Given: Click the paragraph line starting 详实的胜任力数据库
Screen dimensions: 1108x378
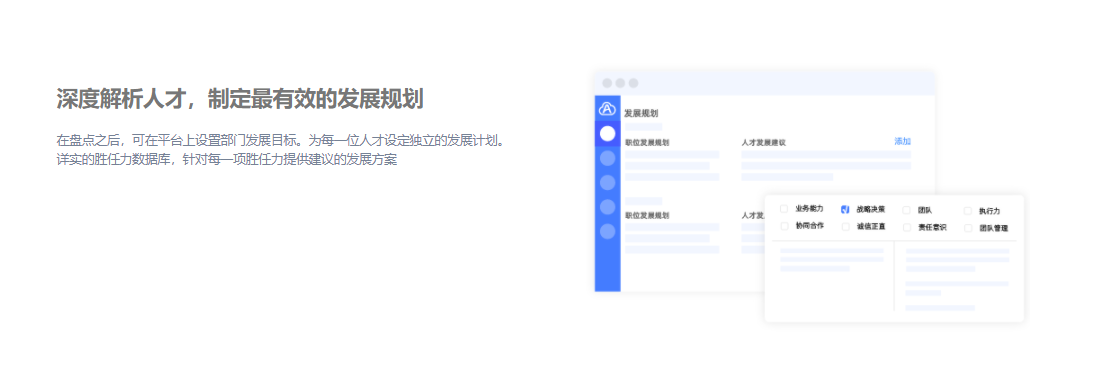Looking at the screenshot, I should [227, 160].
